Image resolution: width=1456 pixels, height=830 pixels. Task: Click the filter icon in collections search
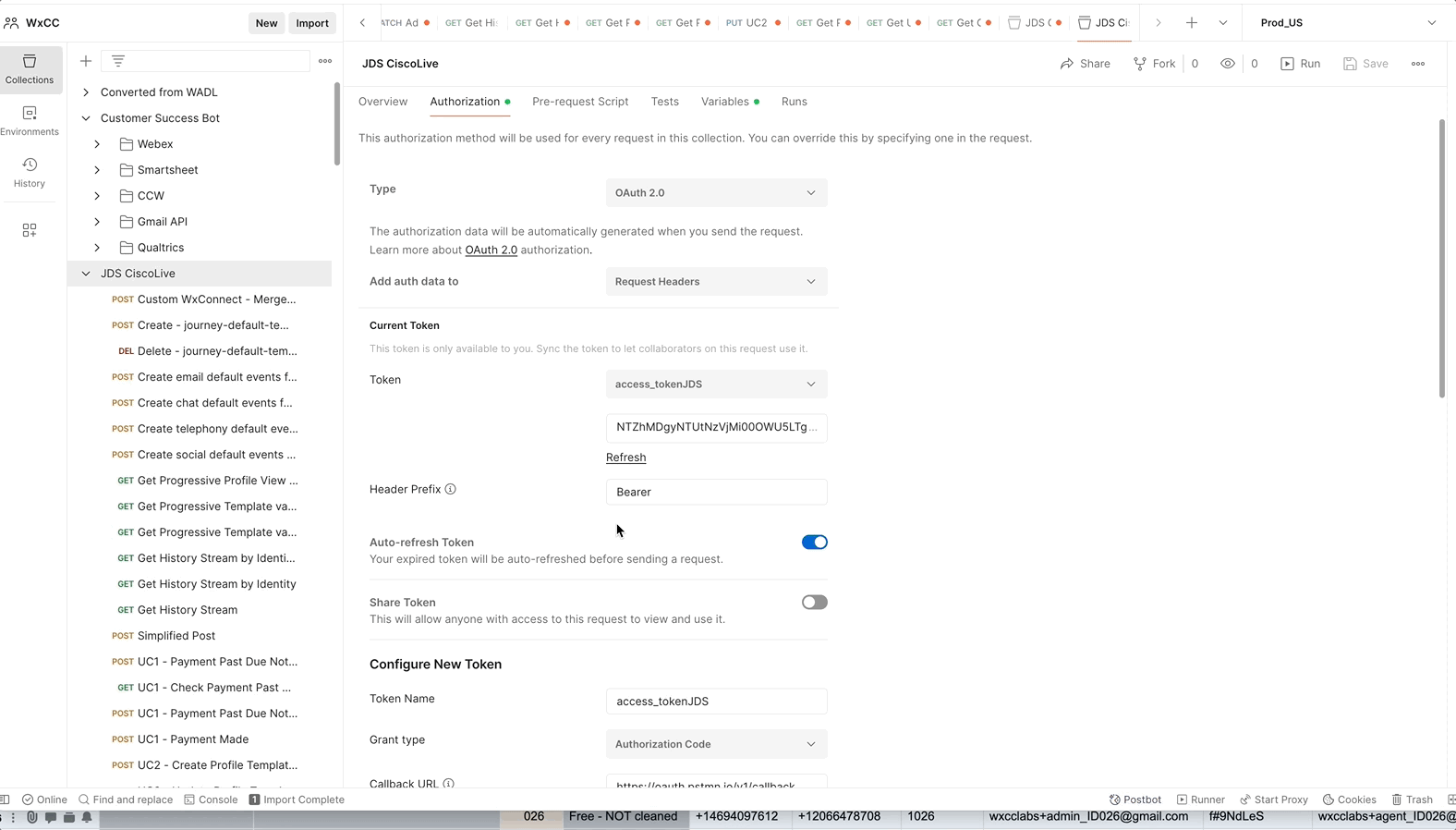pos(118,61)
